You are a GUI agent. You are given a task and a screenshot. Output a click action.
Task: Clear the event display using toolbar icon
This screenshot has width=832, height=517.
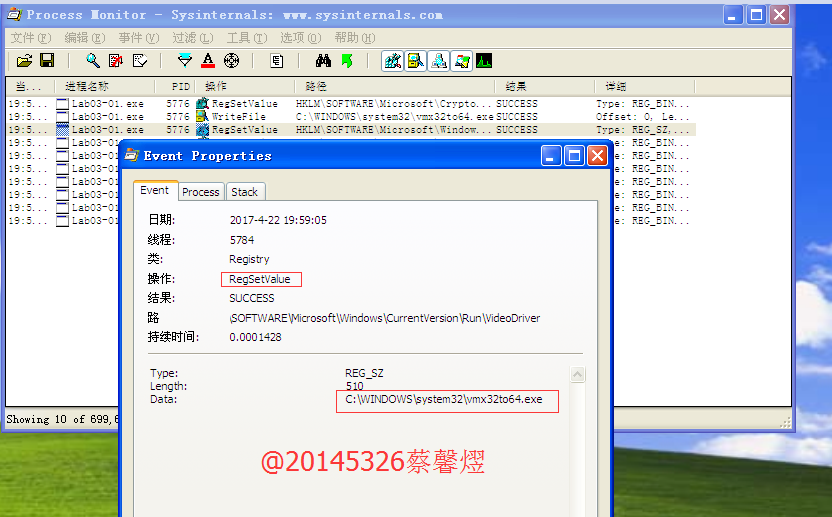point(139,61)
